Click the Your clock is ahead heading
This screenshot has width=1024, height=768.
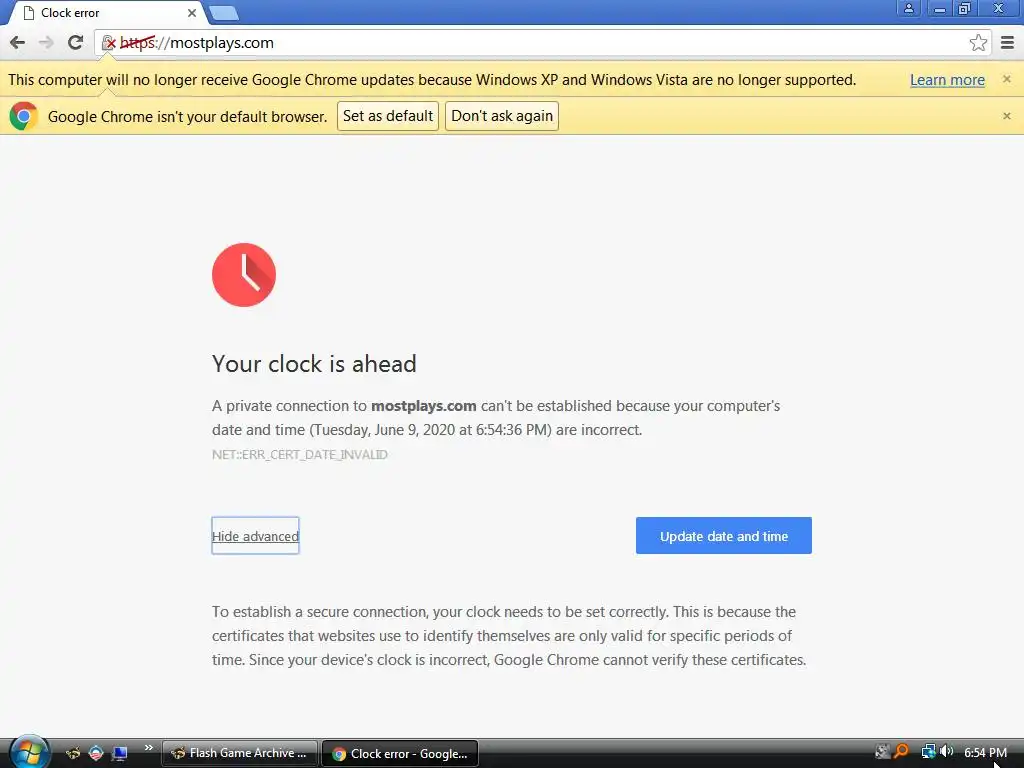coord(314,364)
